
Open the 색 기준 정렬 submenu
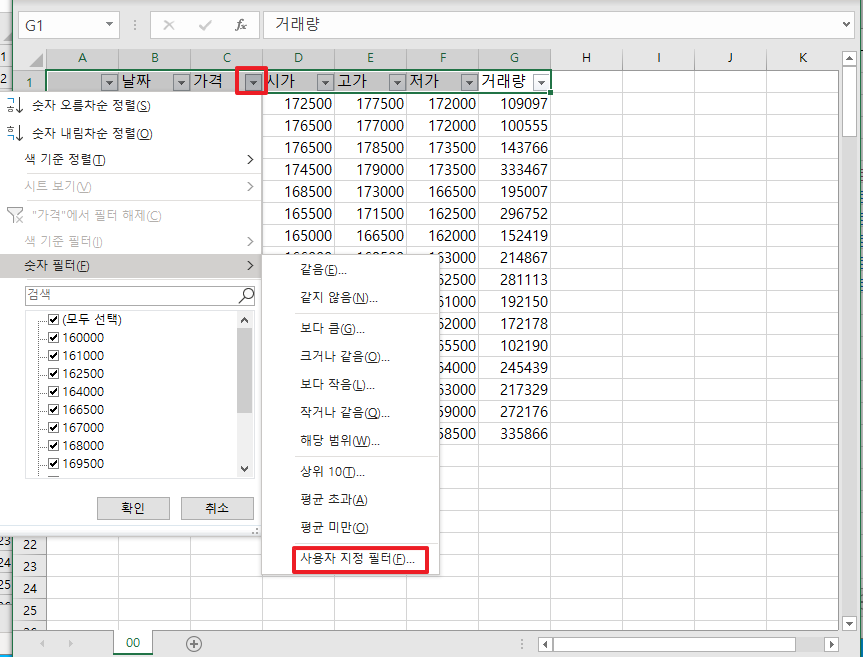pos(130,160)
